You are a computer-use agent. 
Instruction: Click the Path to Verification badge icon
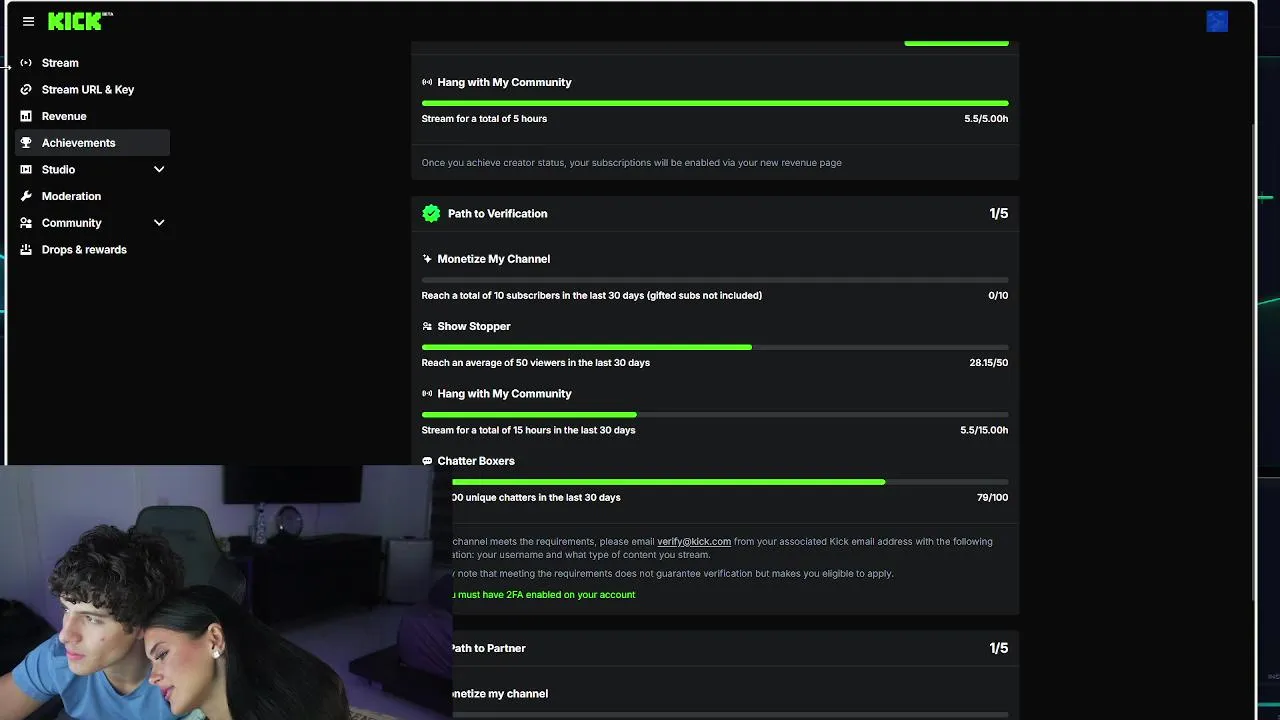pyautogui.click(x=431, y=213)
